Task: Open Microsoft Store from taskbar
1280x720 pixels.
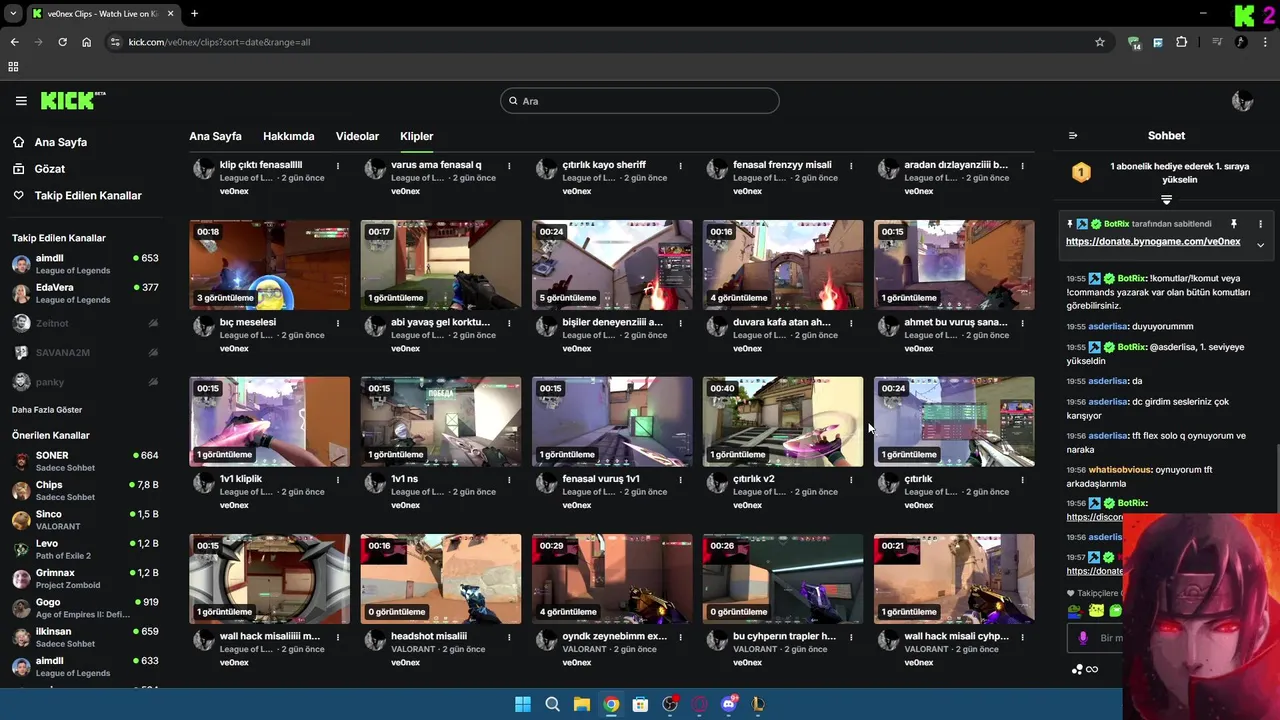Action: coord(641,704)
